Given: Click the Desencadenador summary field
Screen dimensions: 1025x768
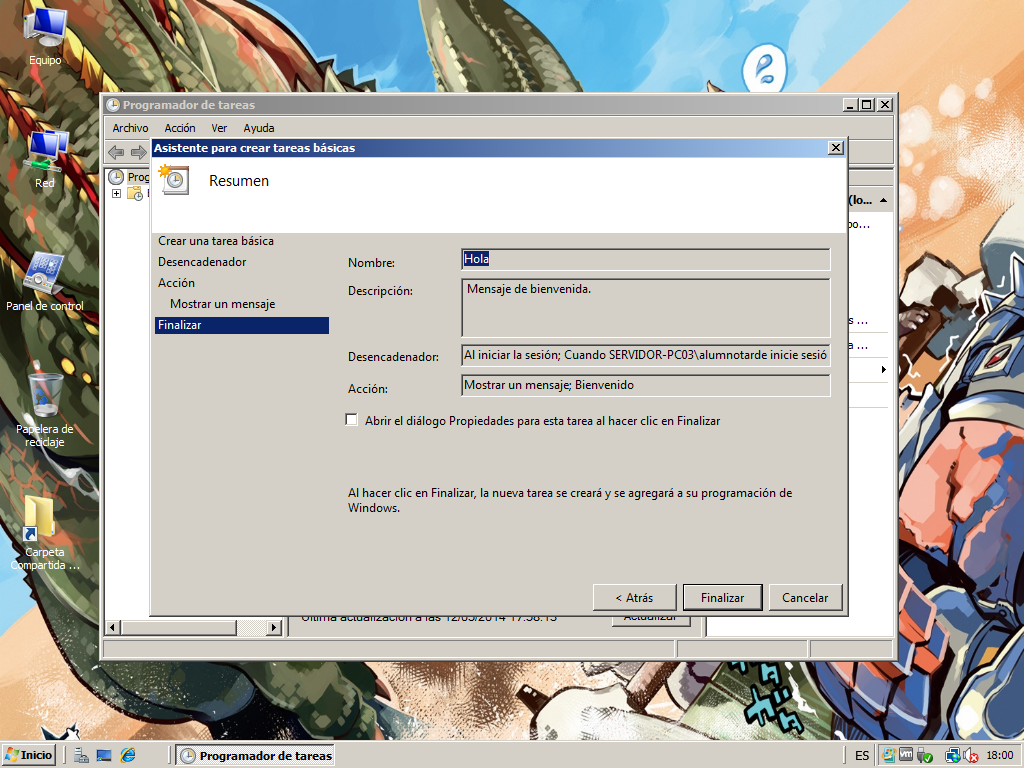Looking at the screenshot, I should click(646, 355).
